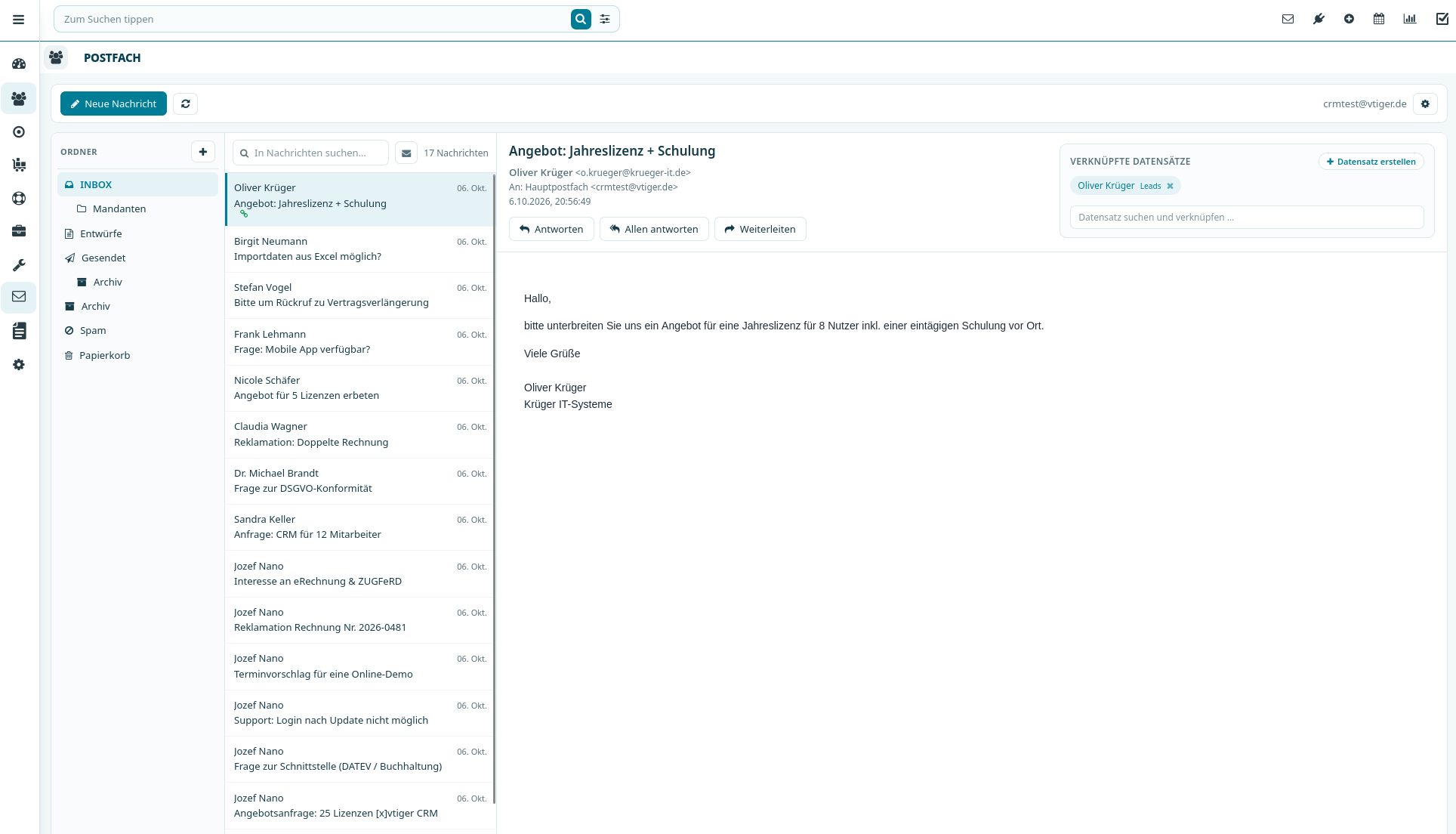Click the search magnifier button
1456x834 pixels.
(581, 20)
